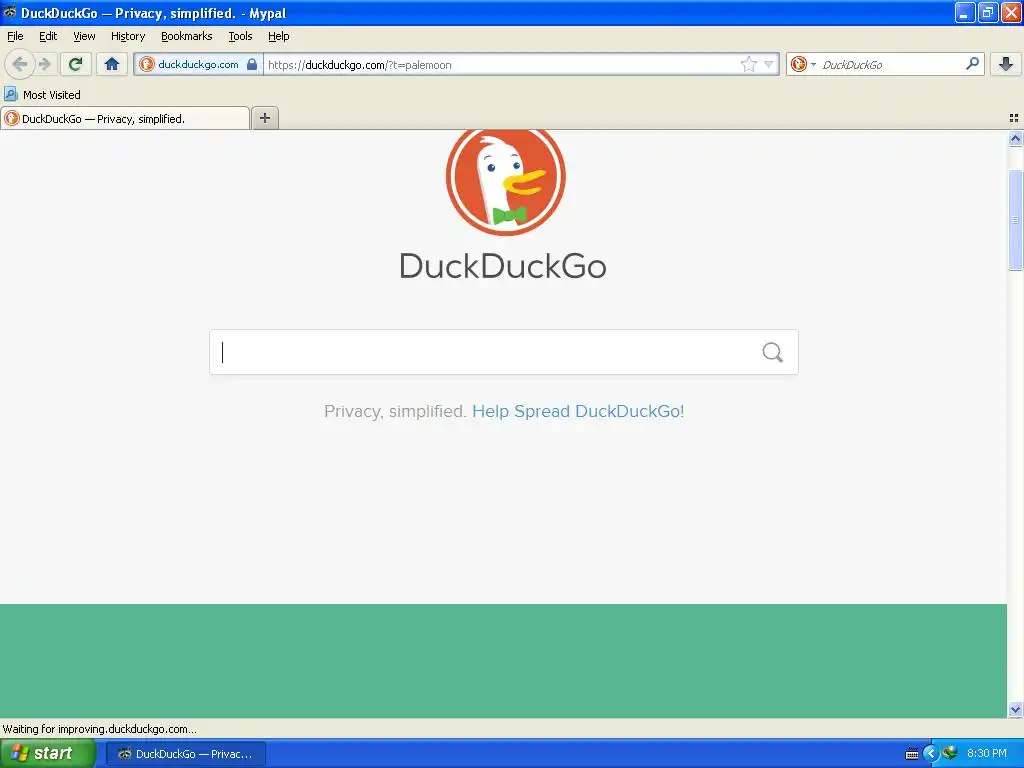Open the Windows Start menu

(47, 753)
